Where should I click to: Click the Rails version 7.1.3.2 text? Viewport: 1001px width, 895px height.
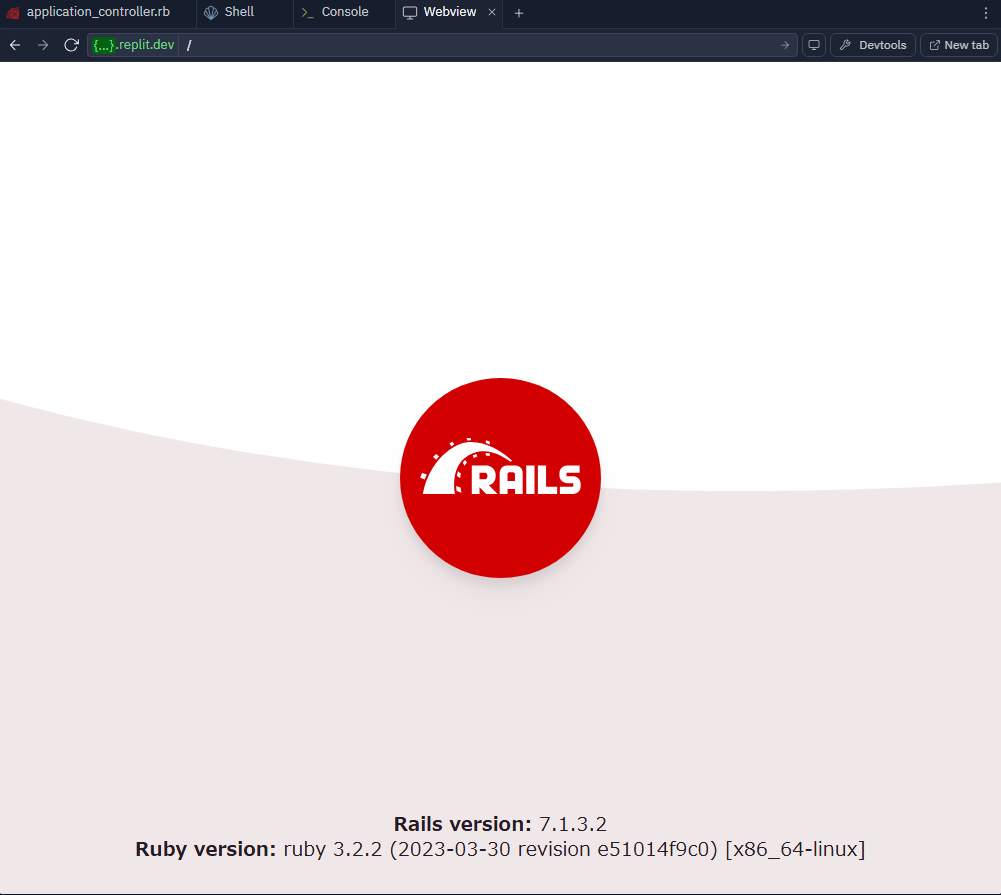(500, 824)
